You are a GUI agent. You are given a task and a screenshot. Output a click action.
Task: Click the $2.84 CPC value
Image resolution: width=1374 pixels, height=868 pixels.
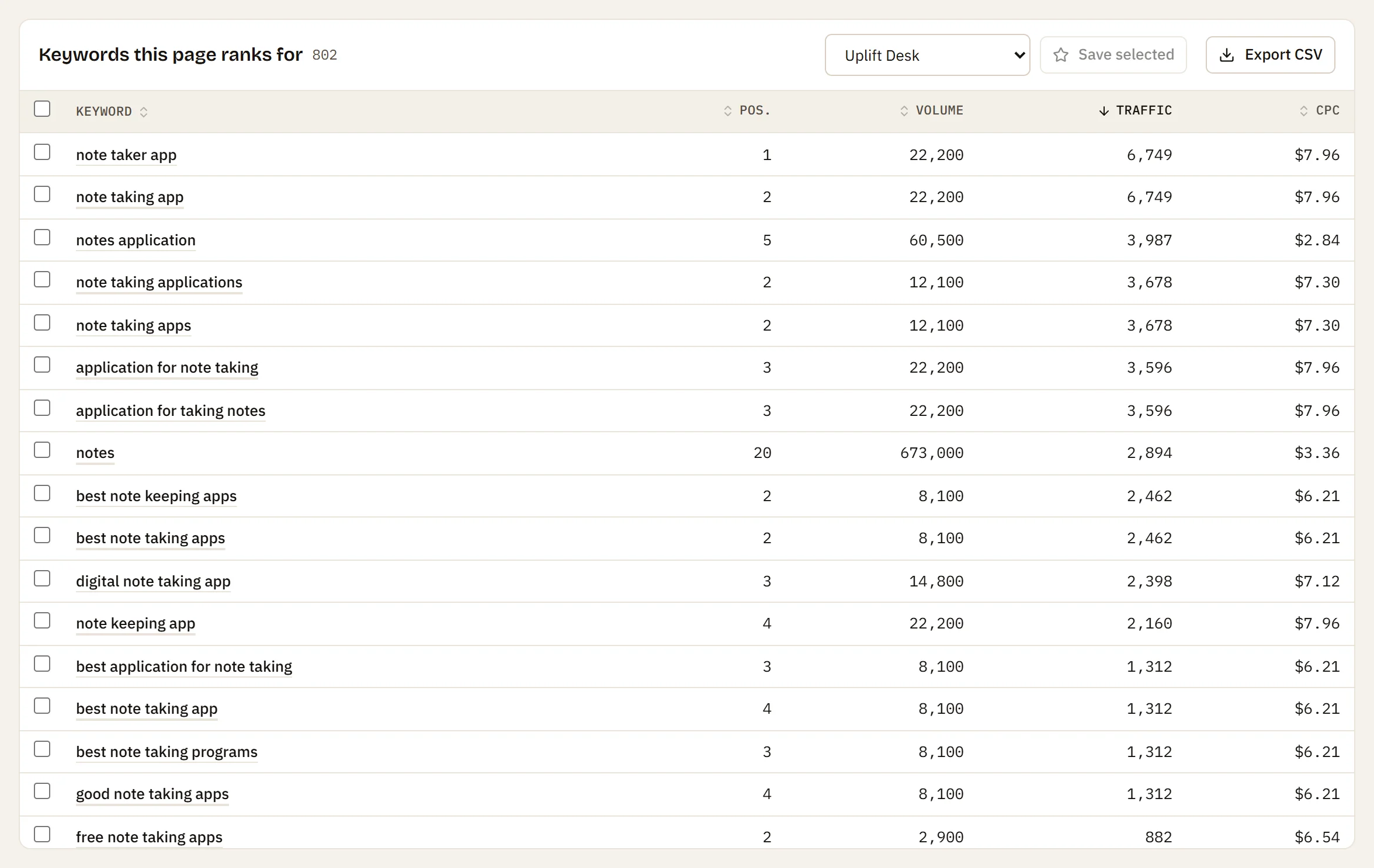1317,241
